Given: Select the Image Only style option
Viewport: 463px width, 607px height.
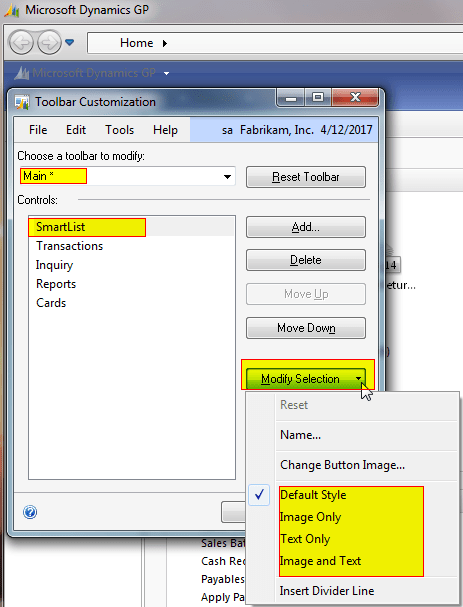Looking at the screenshot, I should pos(352,517).
